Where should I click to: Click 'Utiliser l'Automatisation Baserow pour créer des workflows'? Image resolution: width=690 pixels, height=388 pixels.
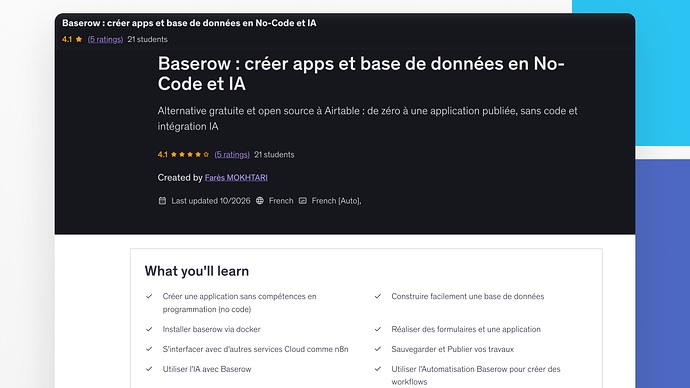[476, 375]
